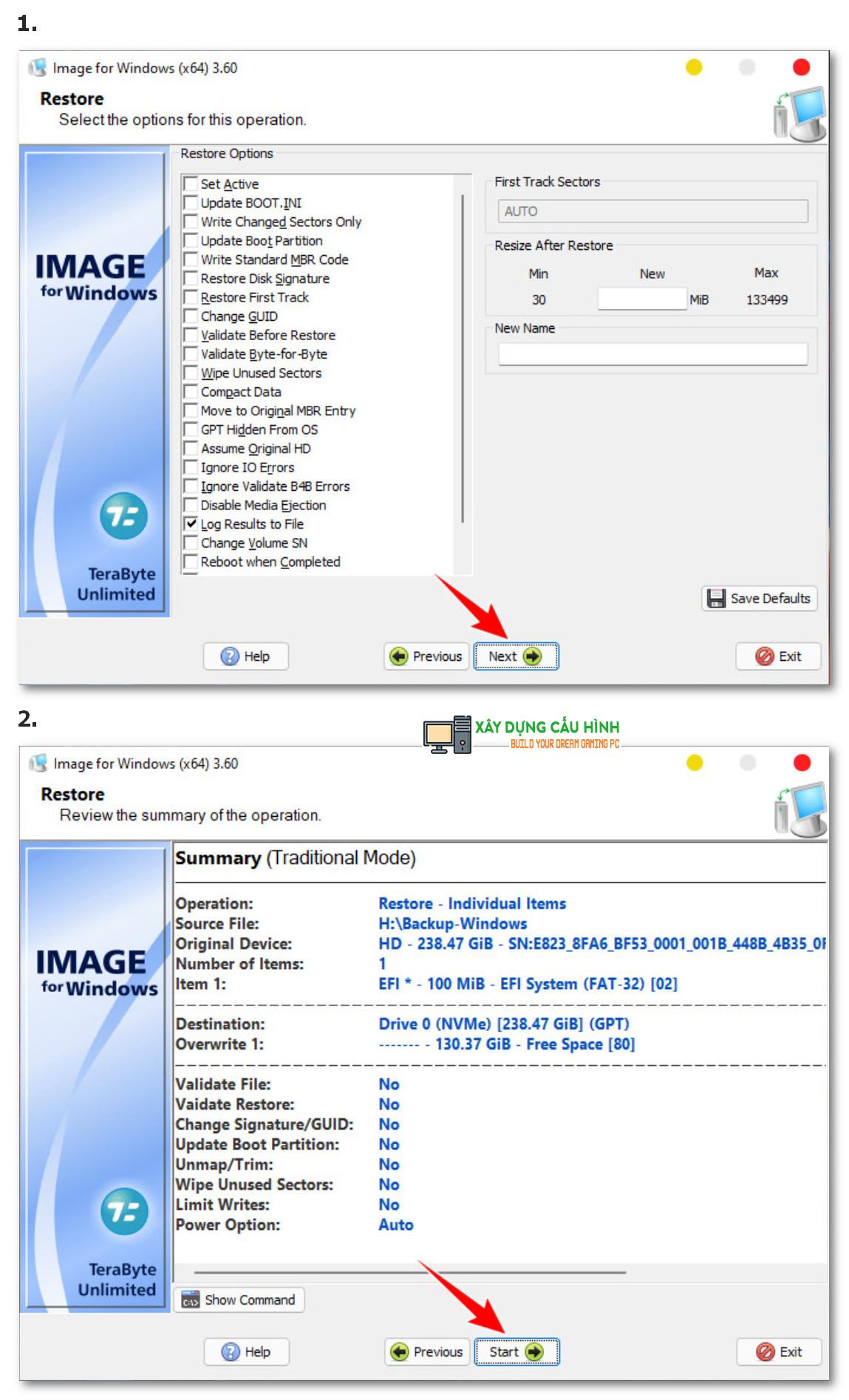Open Help in the Restore Options window
The image size is (849, 1400).
(x=246, y=656)
